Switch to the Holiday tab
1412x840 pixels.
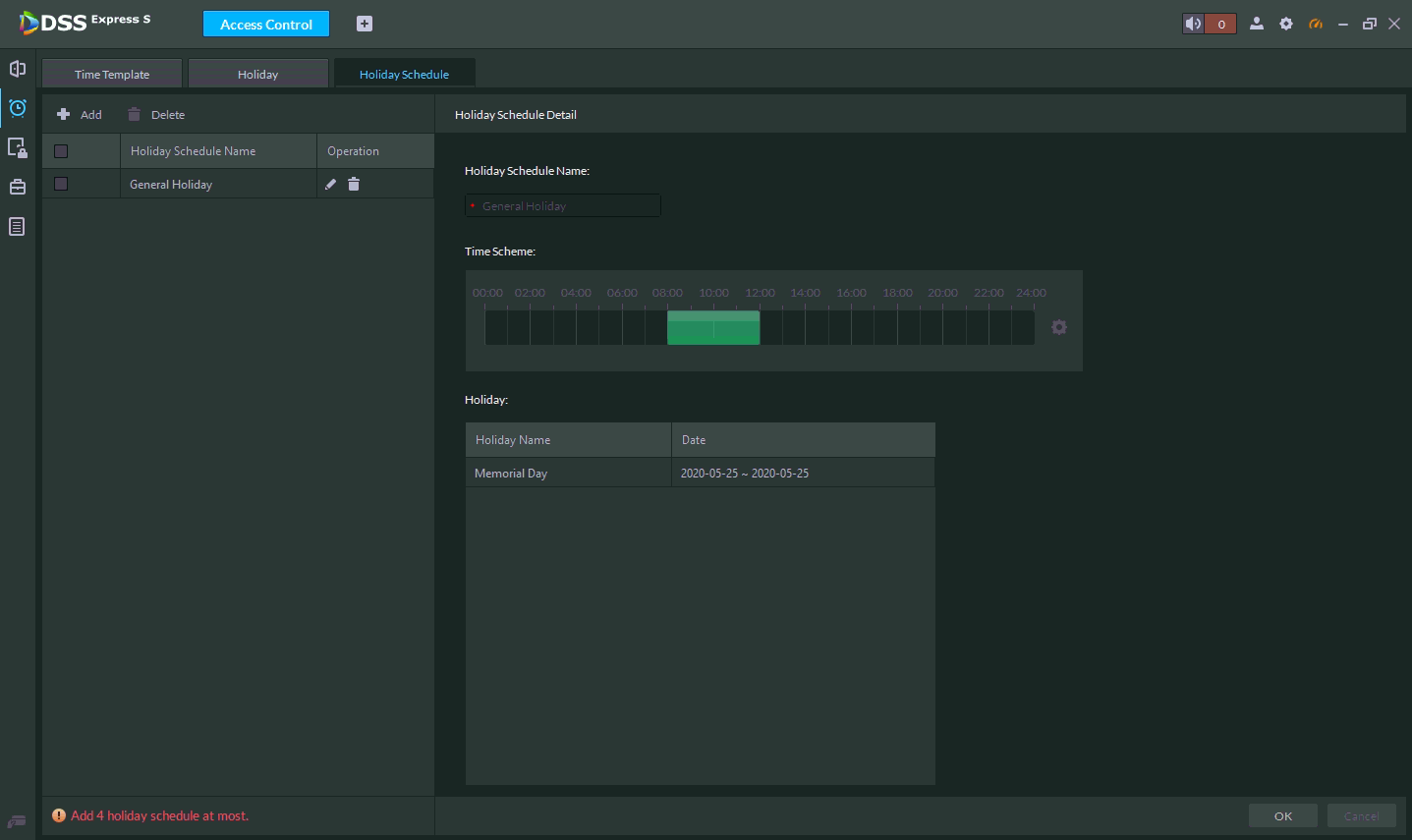click(257, 75)
